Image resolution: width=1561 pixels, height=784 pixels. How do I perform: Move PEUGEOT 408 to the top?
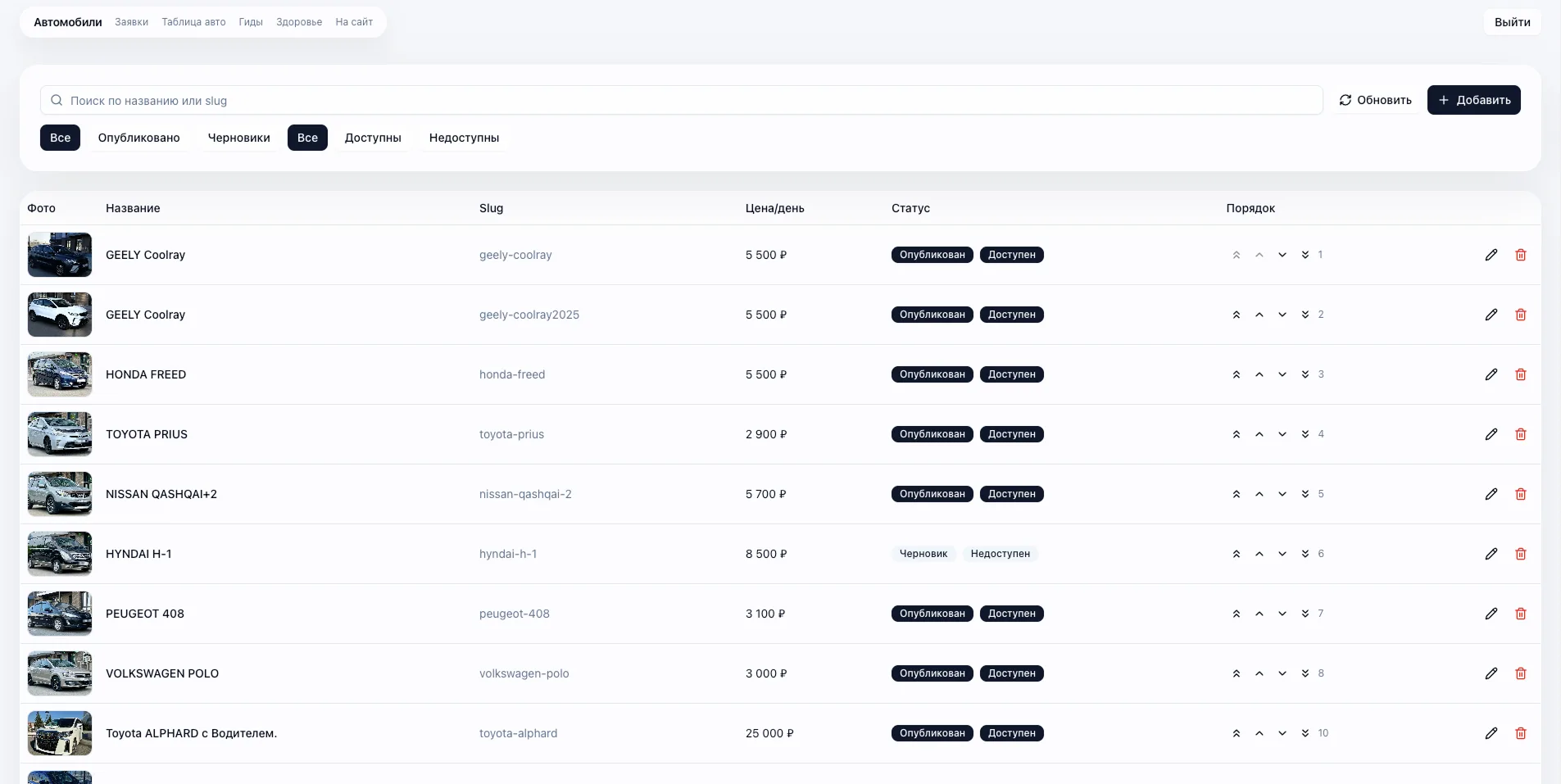coord(1237,614)
